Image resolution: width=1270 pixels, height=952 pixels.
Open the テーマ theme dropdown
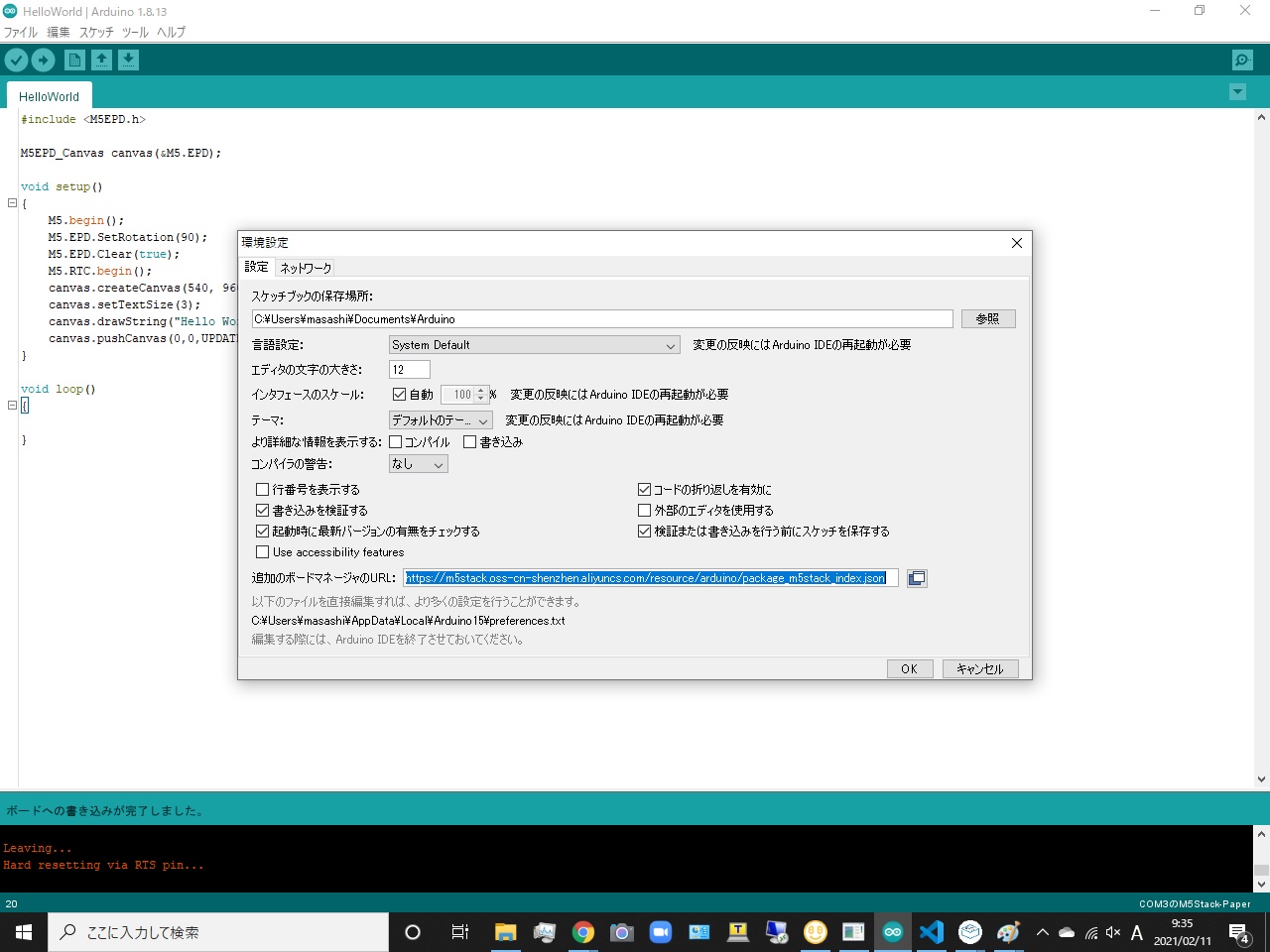pos(441,420)
